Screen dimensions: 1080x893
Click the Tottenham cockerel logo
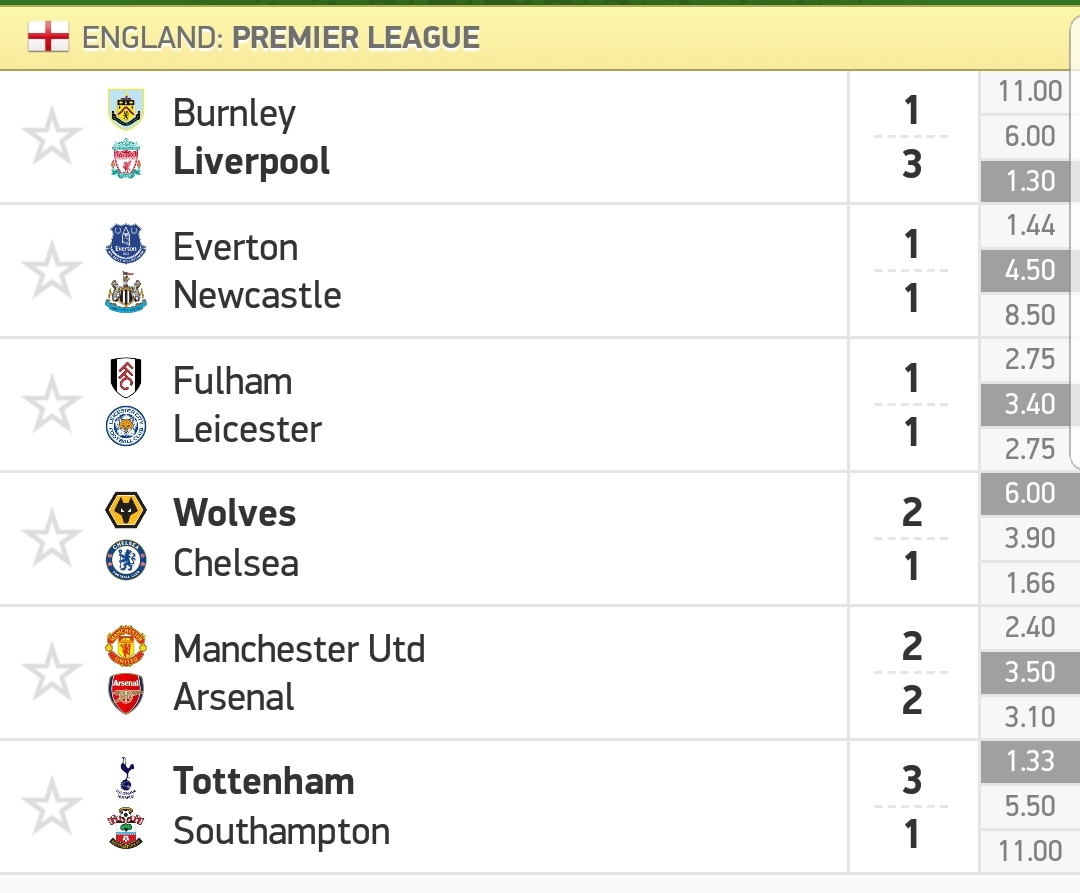126,778
